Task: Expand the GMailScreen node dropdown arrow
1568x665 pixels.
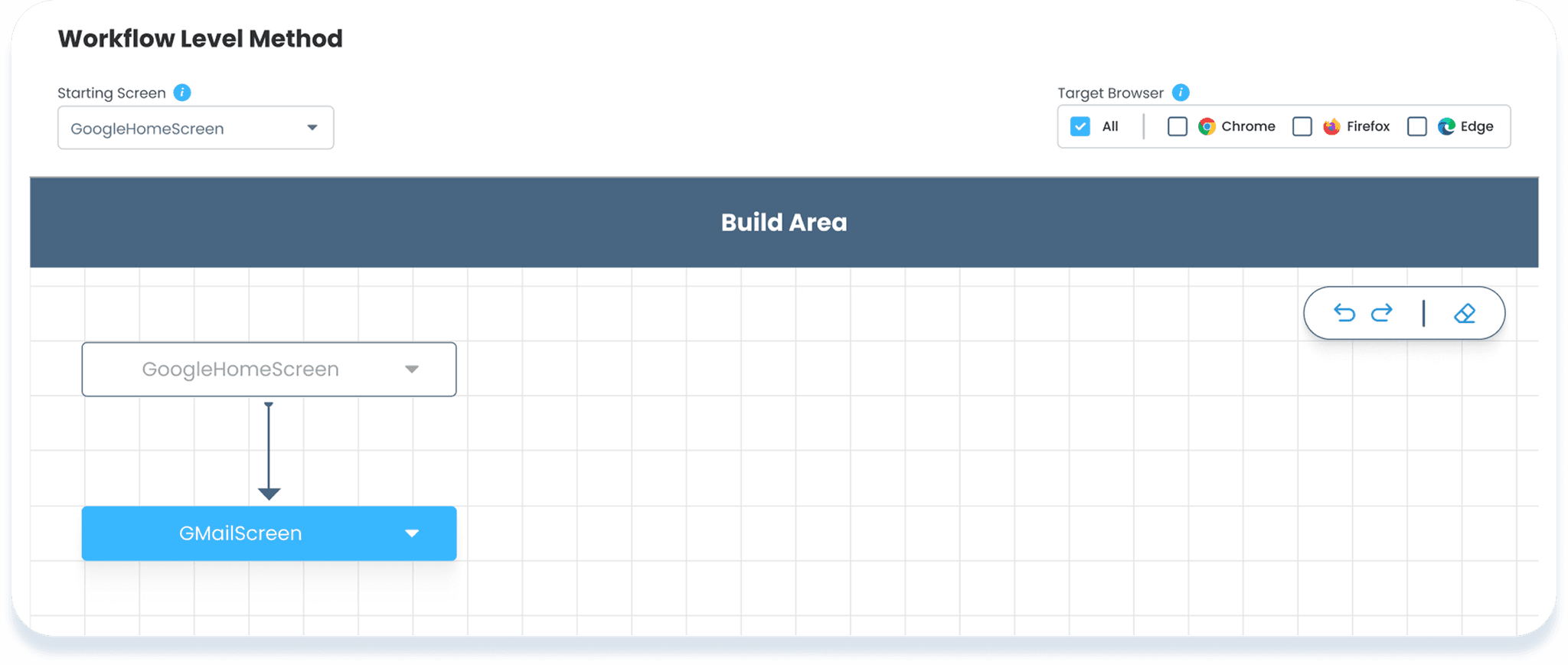Action: 412,533
